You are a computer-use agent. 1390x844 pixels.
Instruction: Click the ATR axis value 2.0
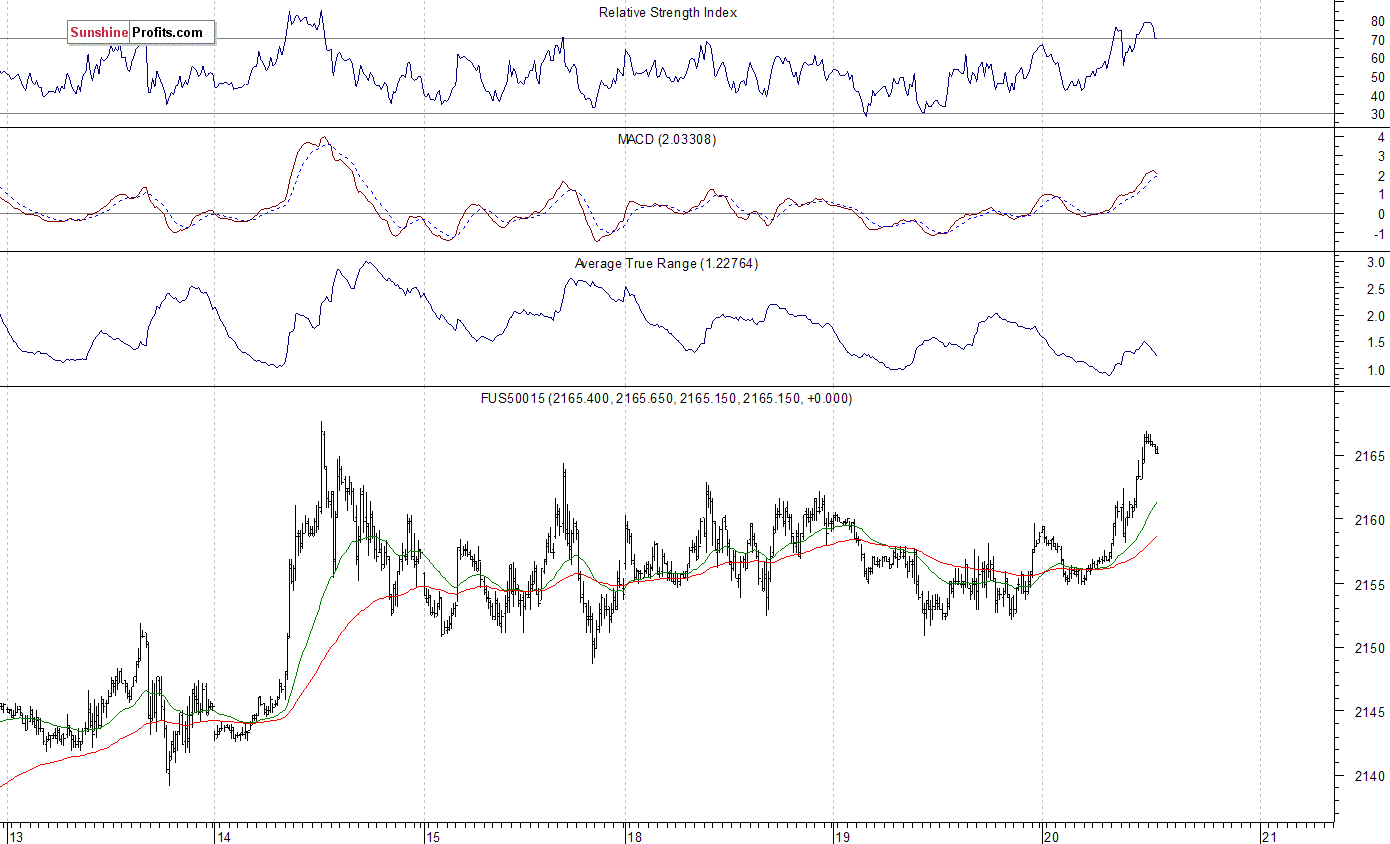coord(1376,317)
